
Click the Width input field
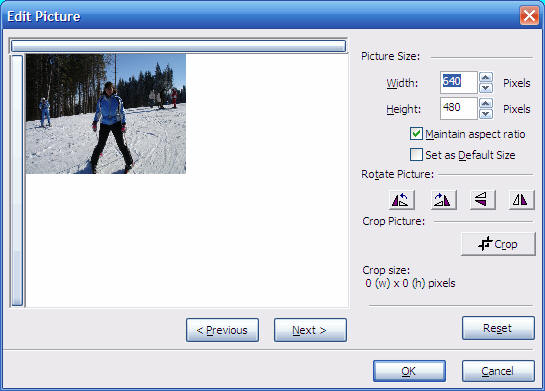click(458, 82)
